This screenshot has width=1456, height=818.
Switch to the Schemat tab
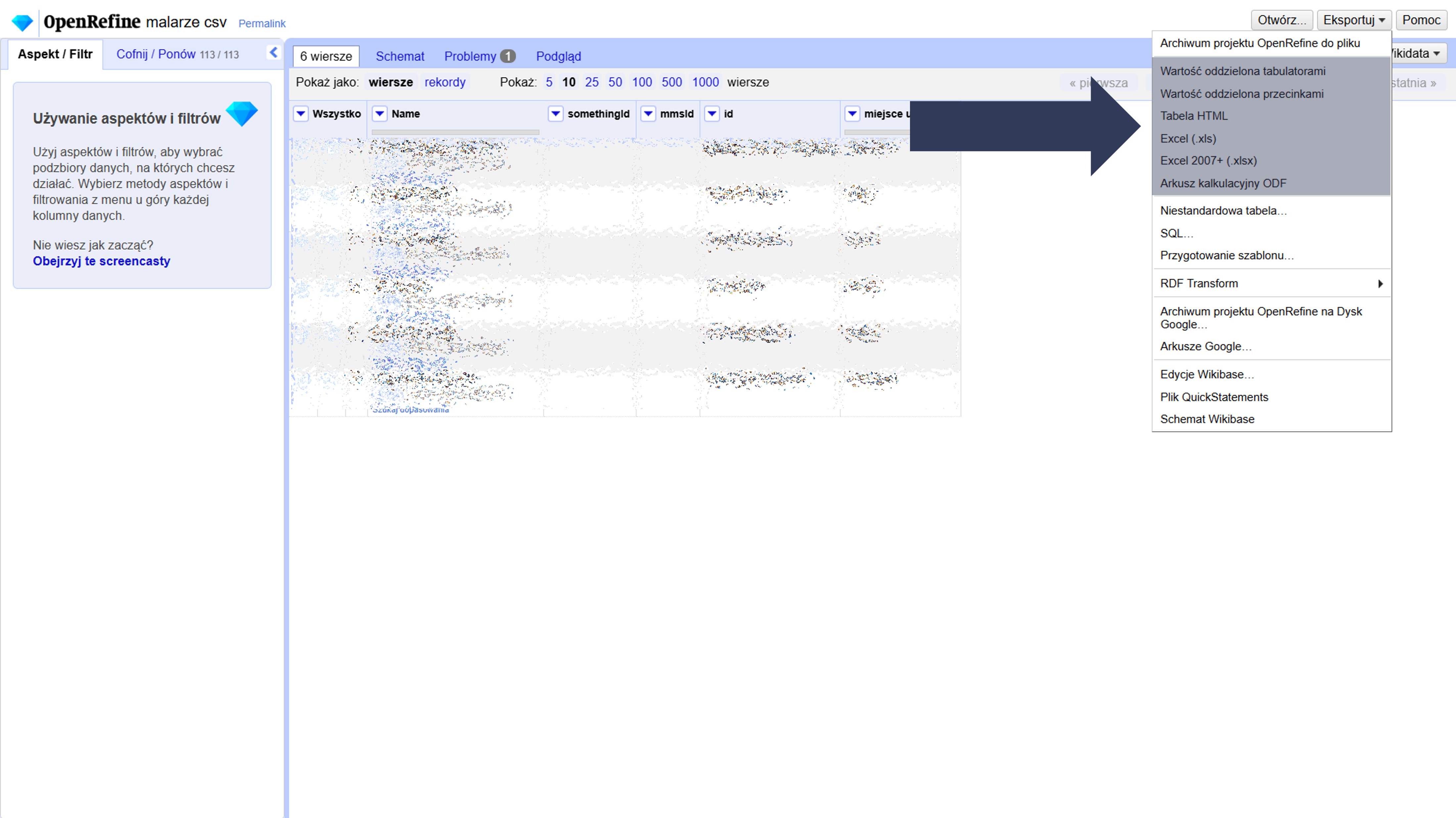pyautogui.click(x=400, y=57)
